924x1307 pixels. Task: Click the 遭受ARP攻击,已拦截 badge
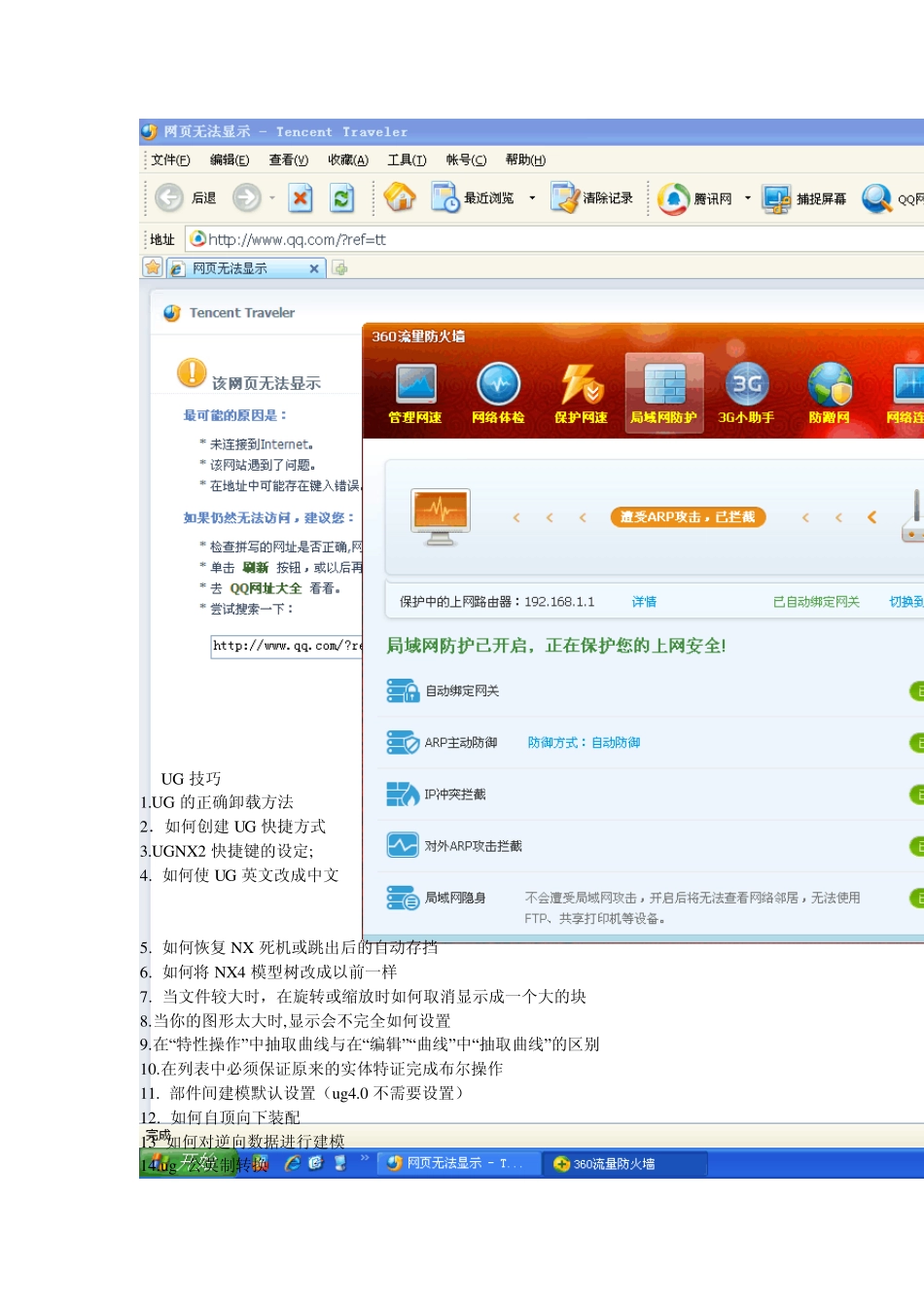(x=689, y=517)
